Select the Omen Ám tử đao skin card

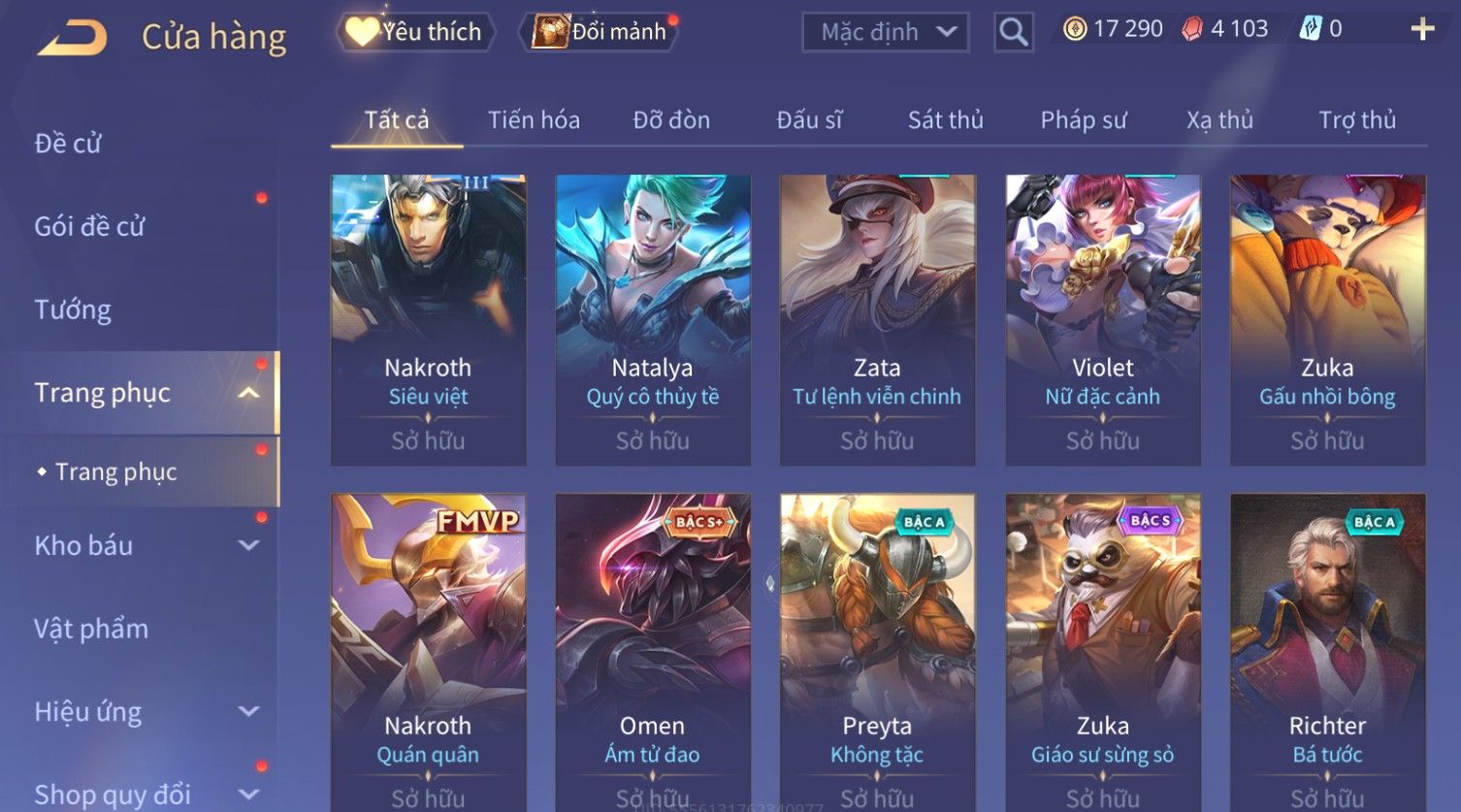[x=653, y=652]
